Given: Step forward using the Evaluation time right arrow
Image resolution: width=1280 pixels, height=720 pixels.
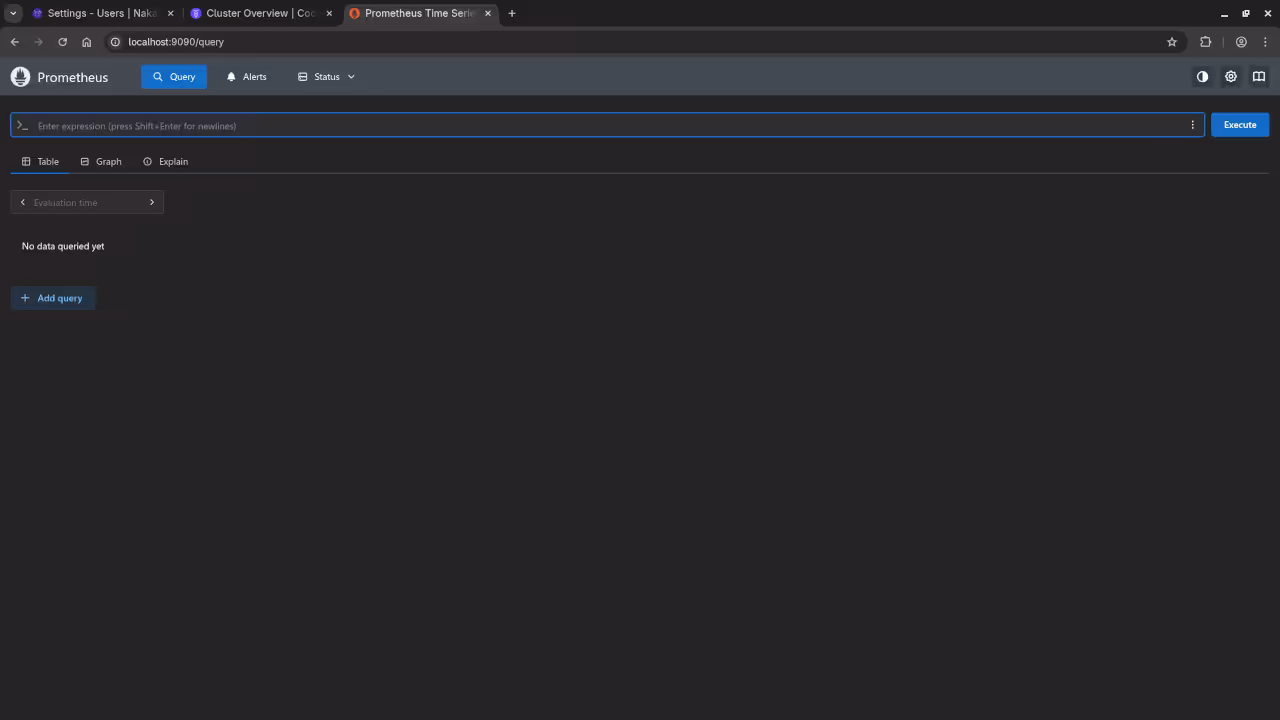Looking at the screenshot, I should 151,202.
